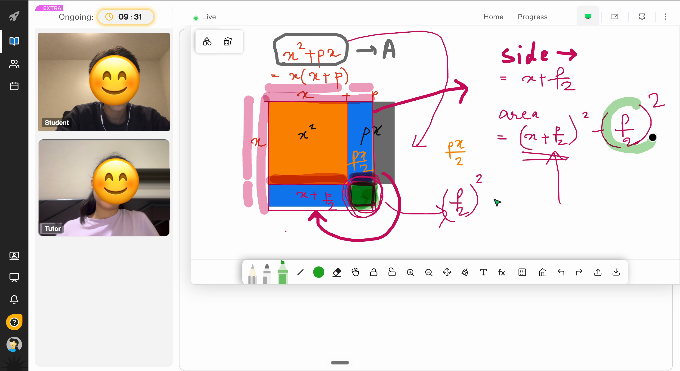
Task: Click the open unlock icon
Action: click(392, 272)
